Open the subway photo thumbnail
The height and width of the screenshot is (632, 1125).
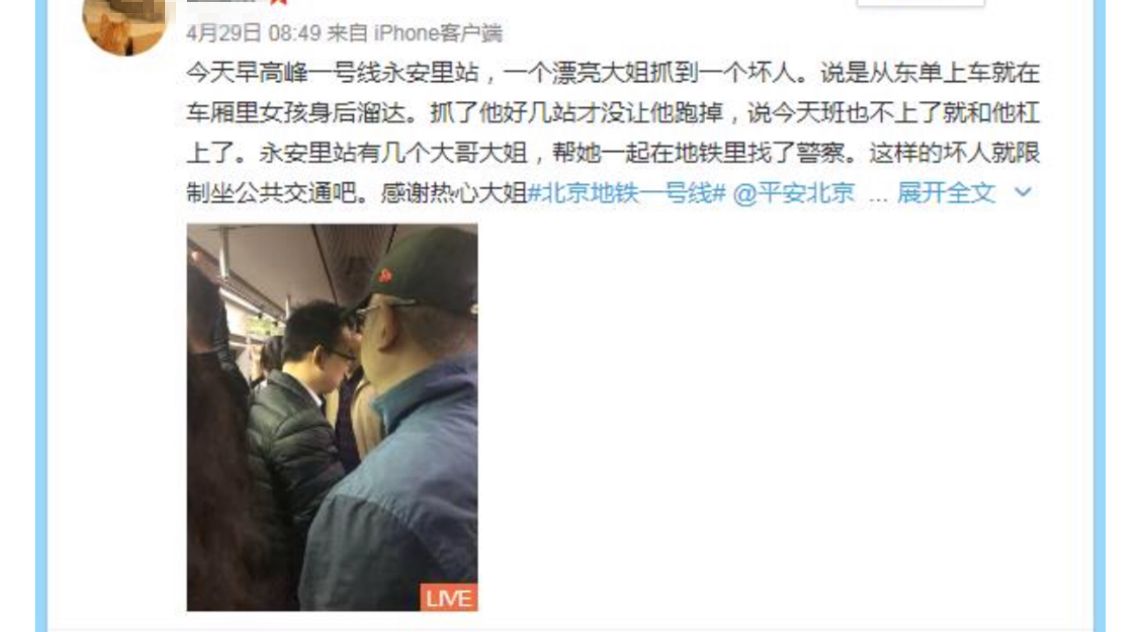click(x=332, y=418)
